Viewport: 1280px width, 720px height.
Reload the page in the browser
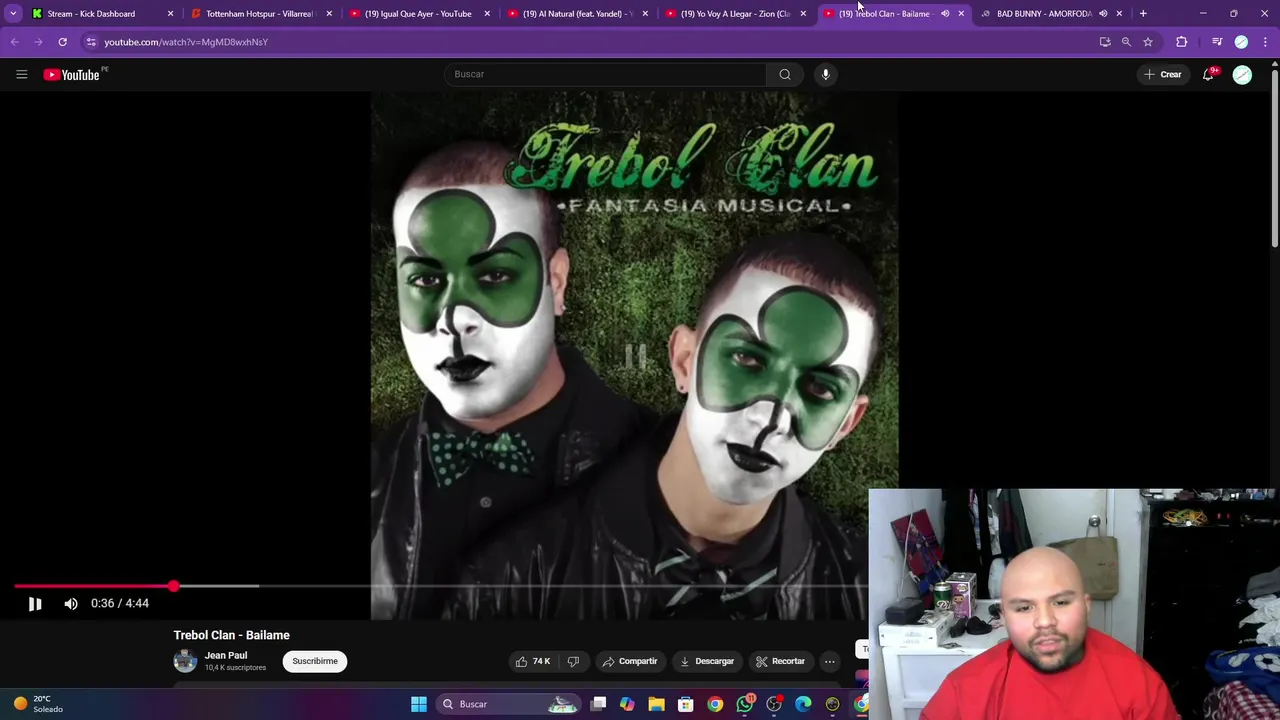tap(62, 42)
